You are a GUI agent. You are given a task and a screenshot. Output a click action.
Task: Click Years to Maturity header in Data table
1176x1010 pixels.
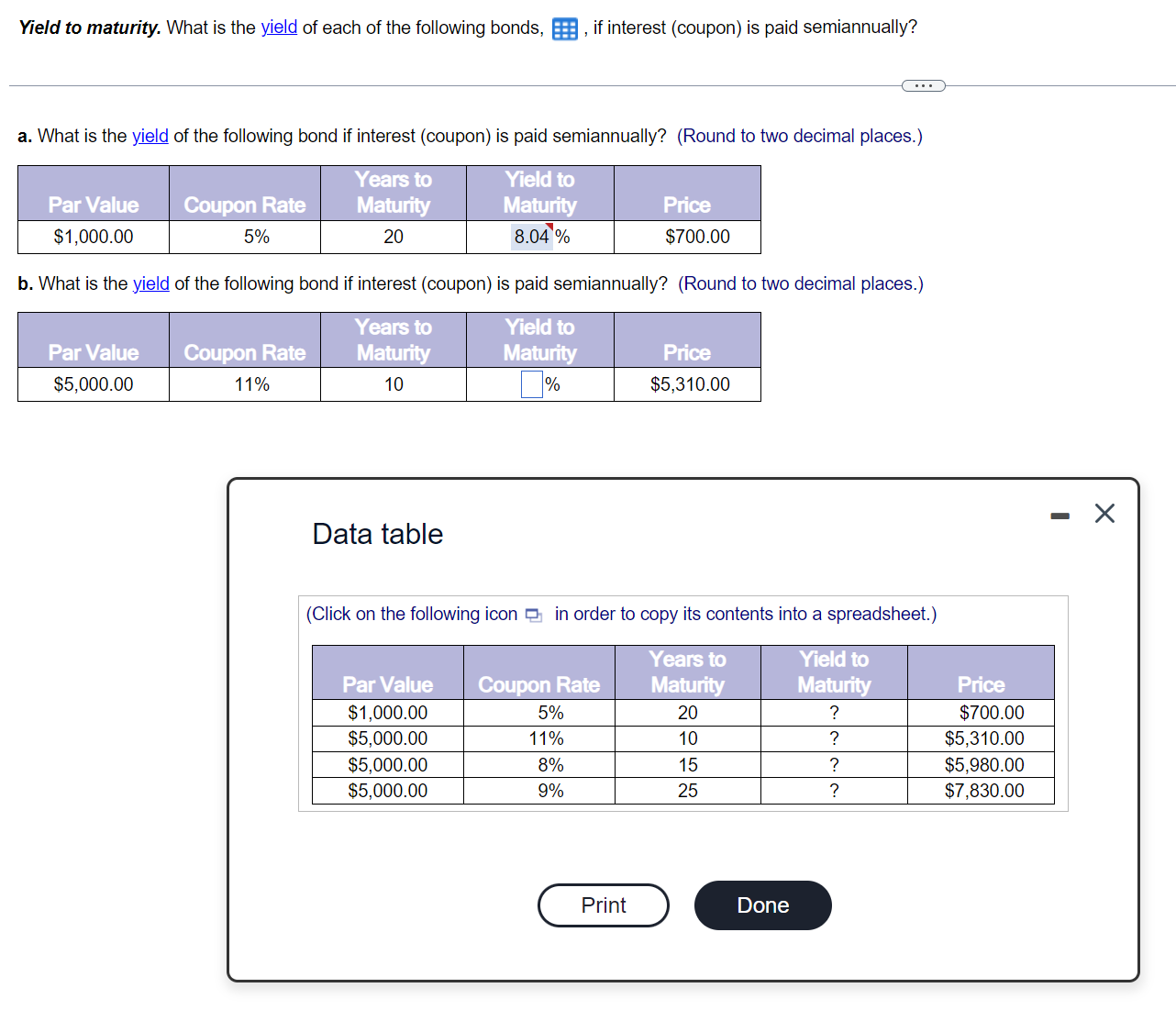pyautogui.click(x=687, y=672)
